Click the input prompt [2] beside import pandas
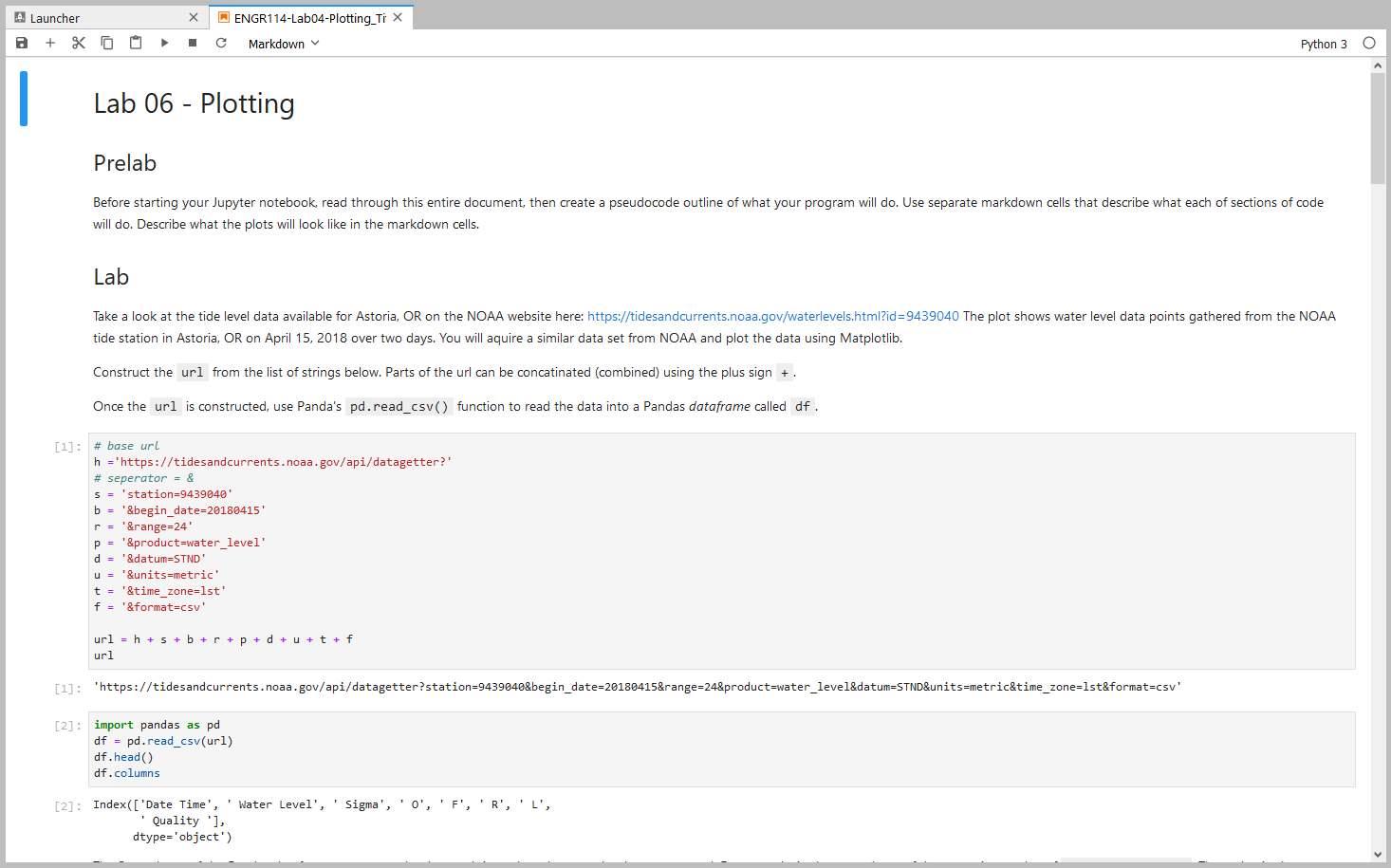This screenshot has width=1391, height=868. pyautogui.click(x=67, y=726)
